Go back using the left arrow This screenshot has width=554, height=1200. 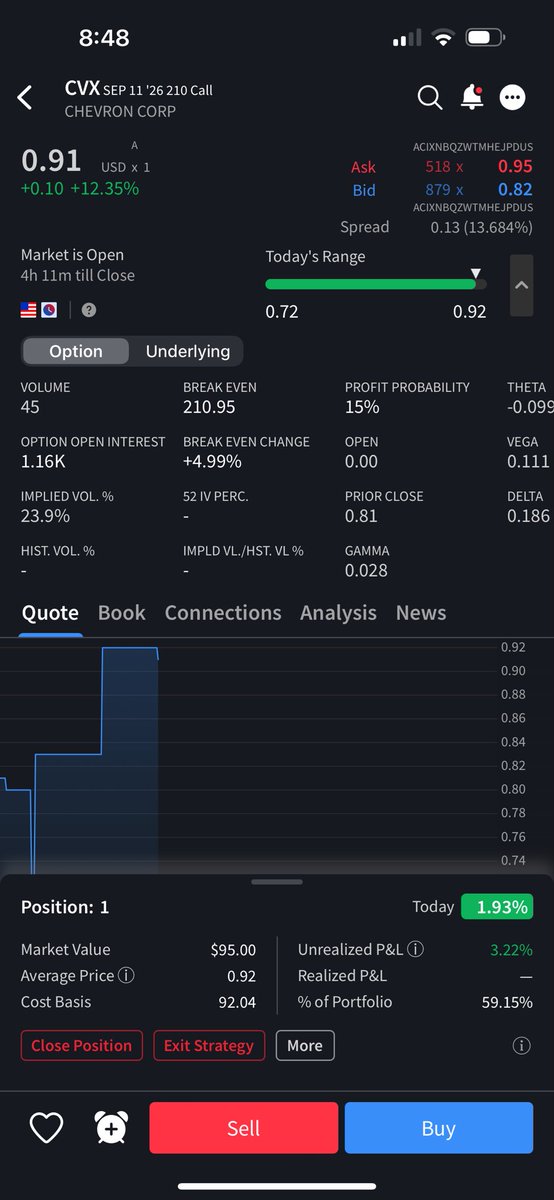25,98
